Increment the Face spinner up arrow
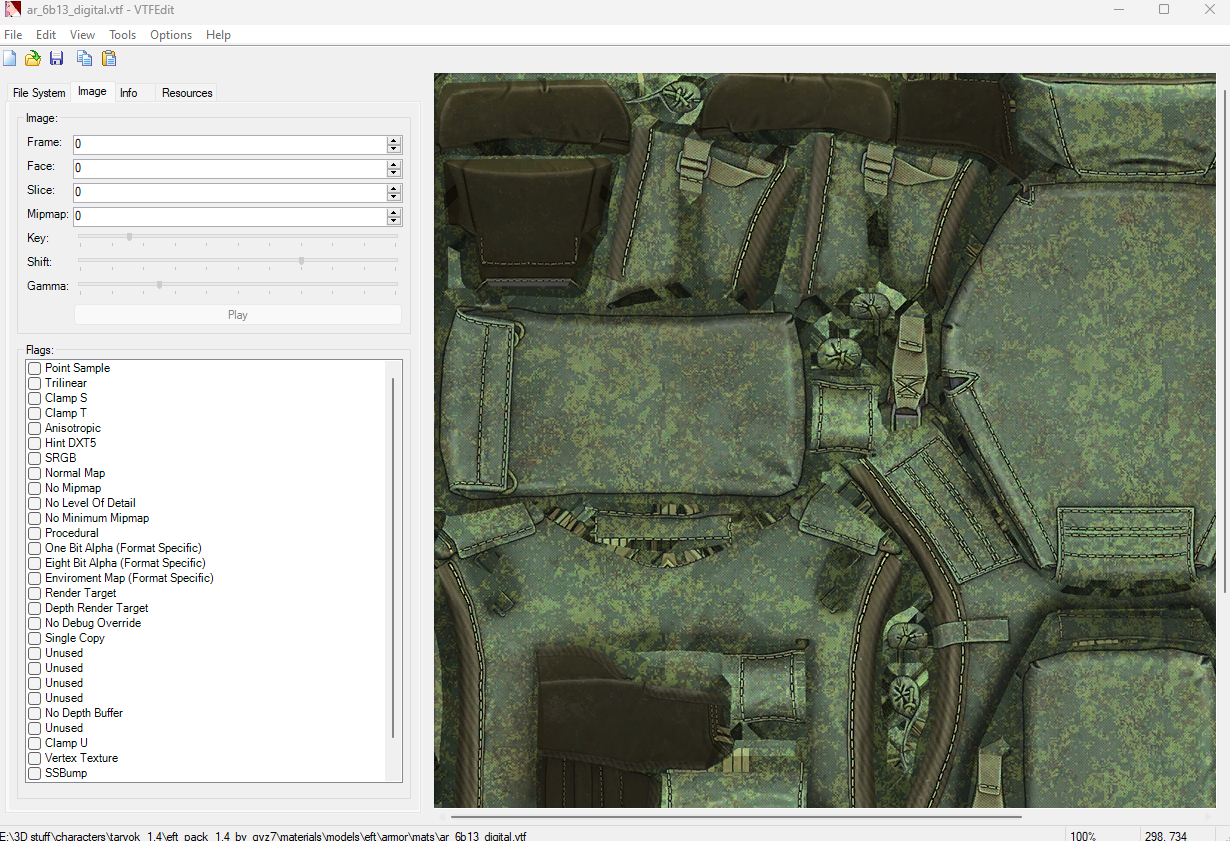The height and width of the screenshot is (841, 1230). pyautogui.click(x=394, y=165)
